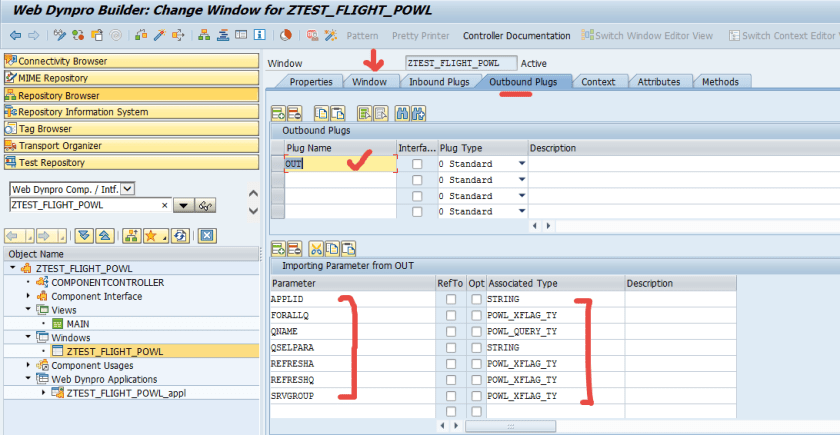
Task: Click the back arrow in main toolbar
Action: (15, 36)
